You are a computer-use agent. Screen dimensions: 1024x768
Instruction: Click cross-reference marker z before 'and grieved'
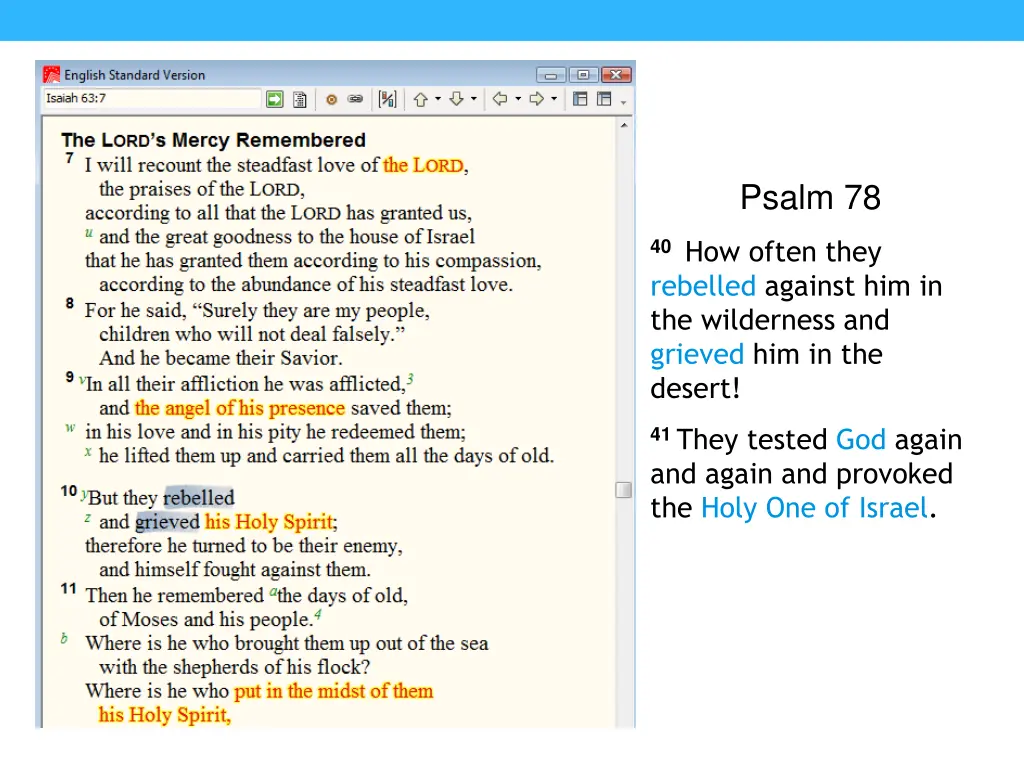88,518
